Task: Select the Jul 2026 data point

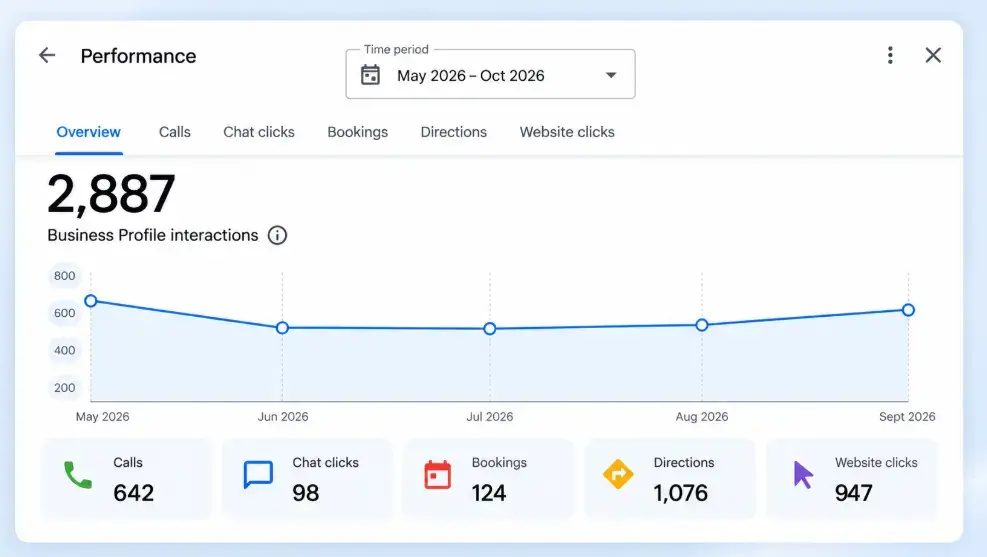Action: 490,329
